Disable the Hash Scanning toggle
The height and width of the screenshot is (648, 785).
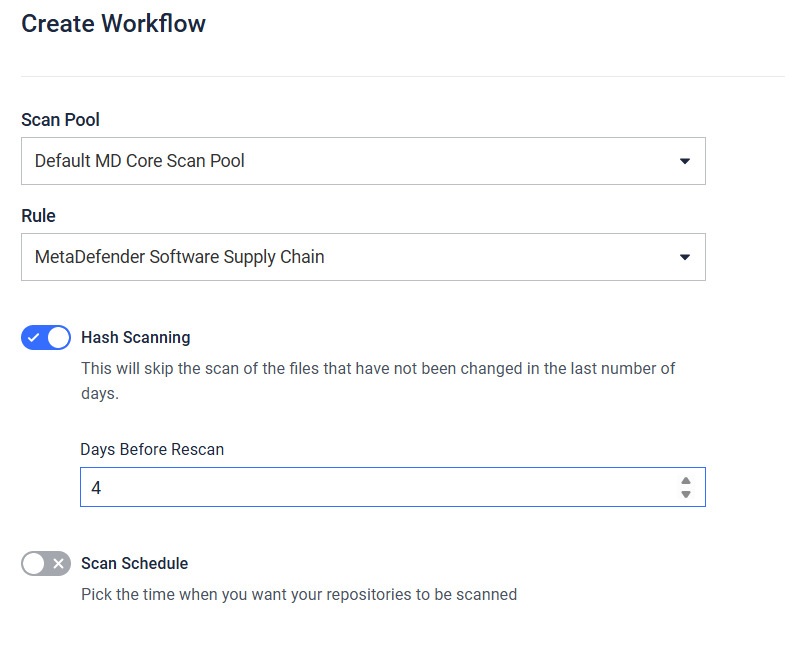46,337
